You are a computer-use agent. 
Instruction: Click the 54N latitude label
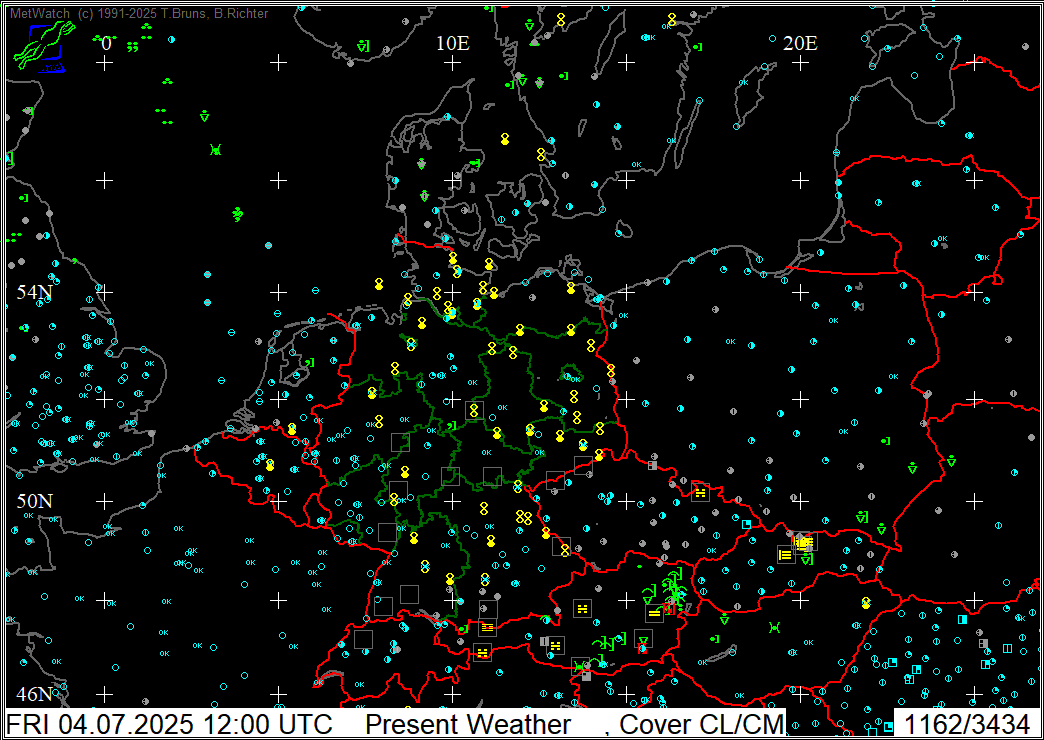click(35, 292)
